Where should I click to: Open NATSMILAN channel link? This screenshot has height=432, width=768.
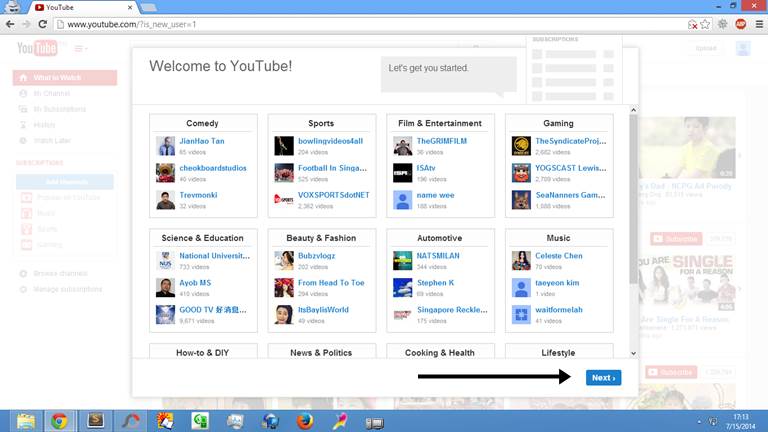[438, 256]
